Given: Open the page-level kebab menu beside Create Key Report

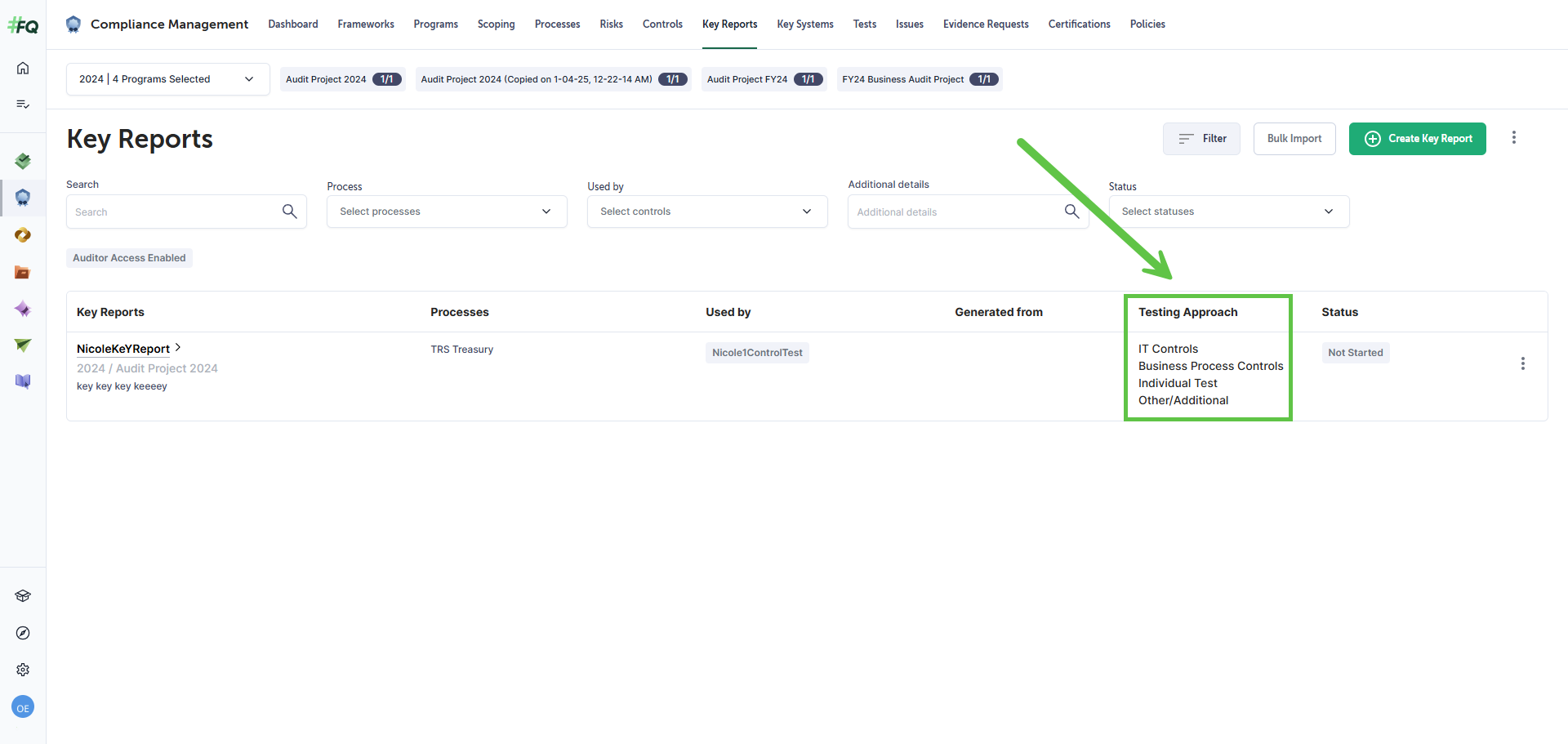Looking at the screenshot, I should click(x=1513, y=138).
